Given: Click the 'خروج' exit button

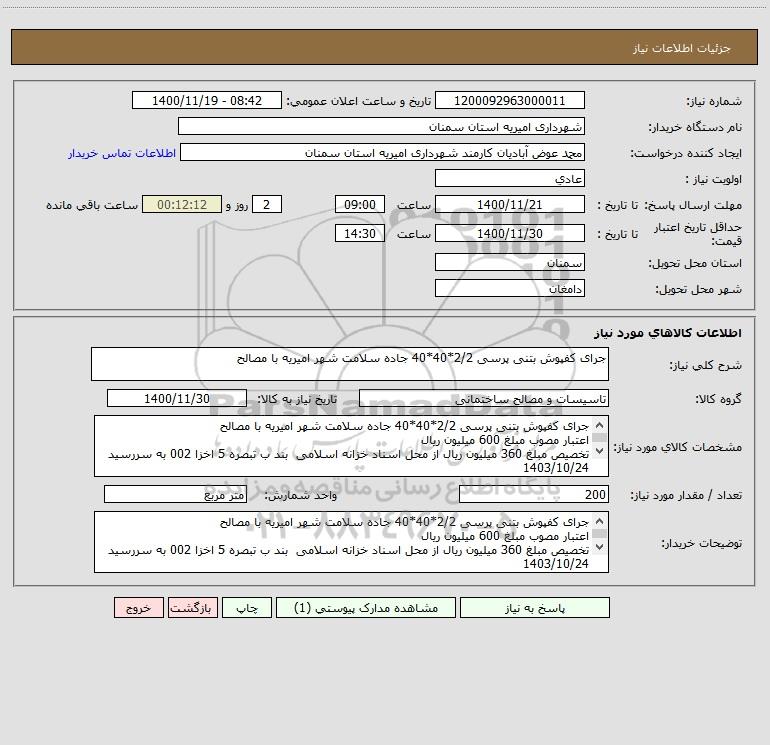Looking at the screenshot, I should click(138, 607).
